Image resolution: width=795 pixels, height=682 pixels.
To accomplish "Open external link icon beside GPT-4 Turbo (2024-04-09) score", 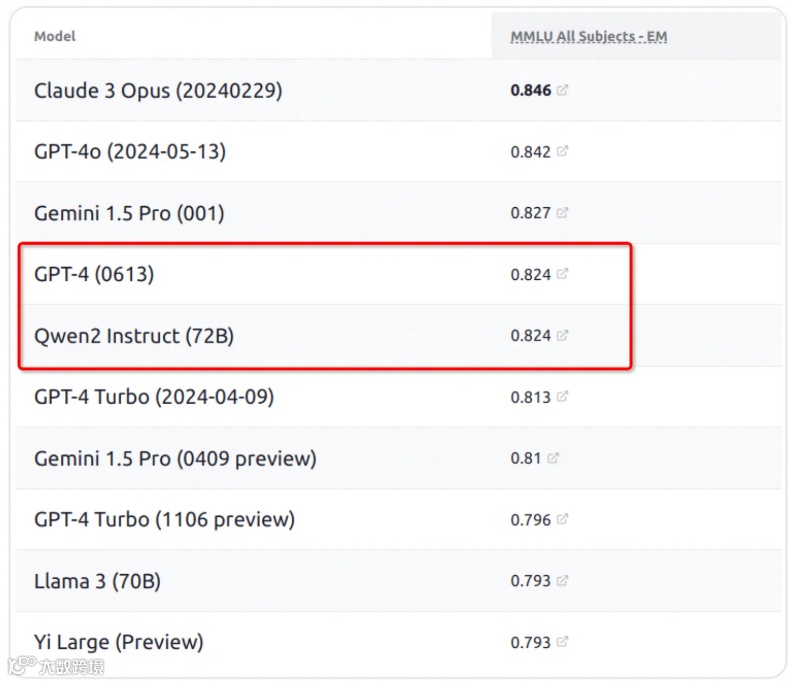I will click(562, 397).
